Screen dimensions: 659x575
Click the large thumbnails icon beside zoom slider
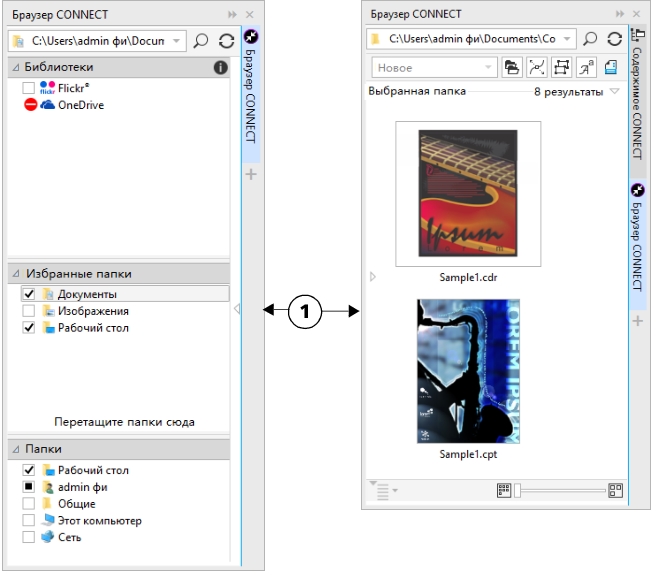coord(616,490)
